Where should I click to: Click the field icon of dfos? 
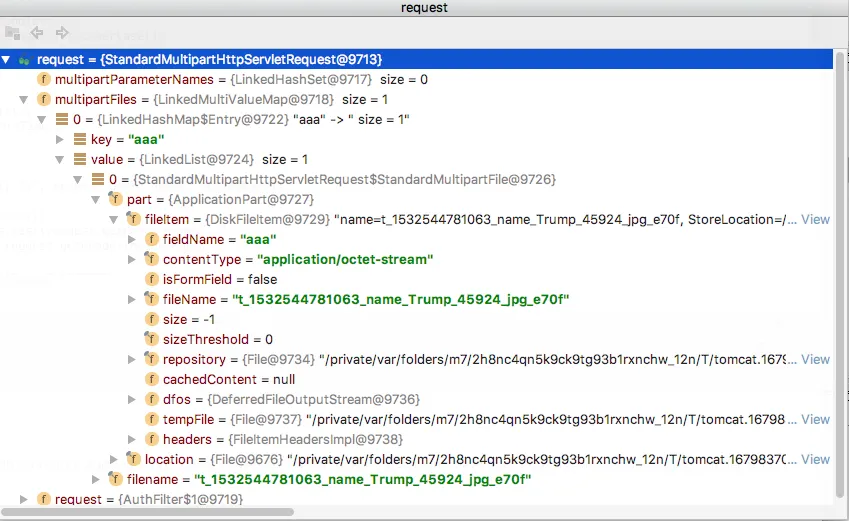click(152, 399)
